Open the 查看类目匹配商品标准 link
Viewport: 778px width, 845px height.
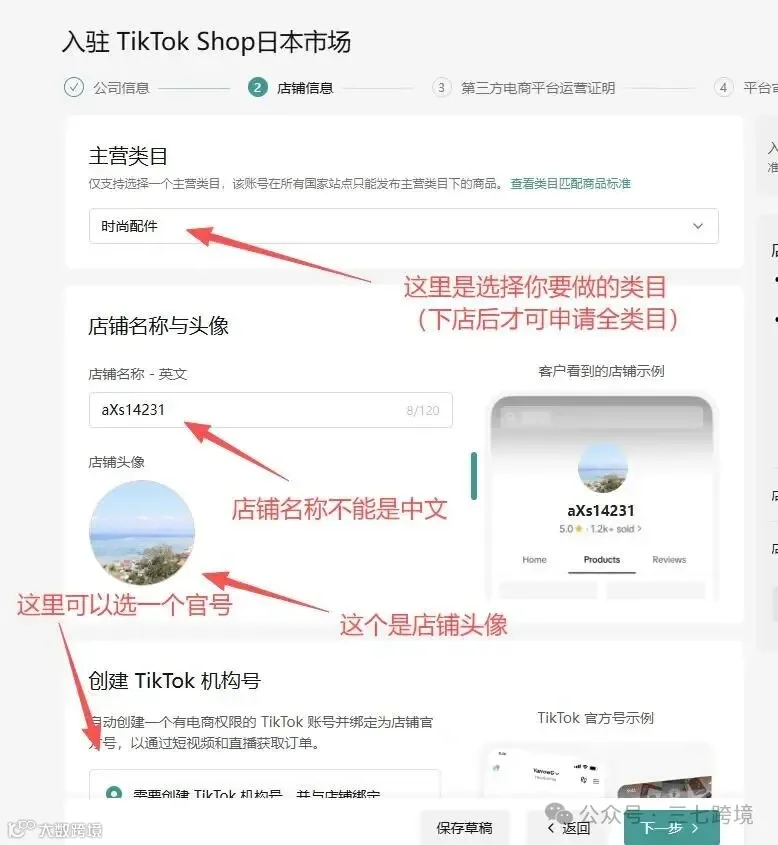570,184
